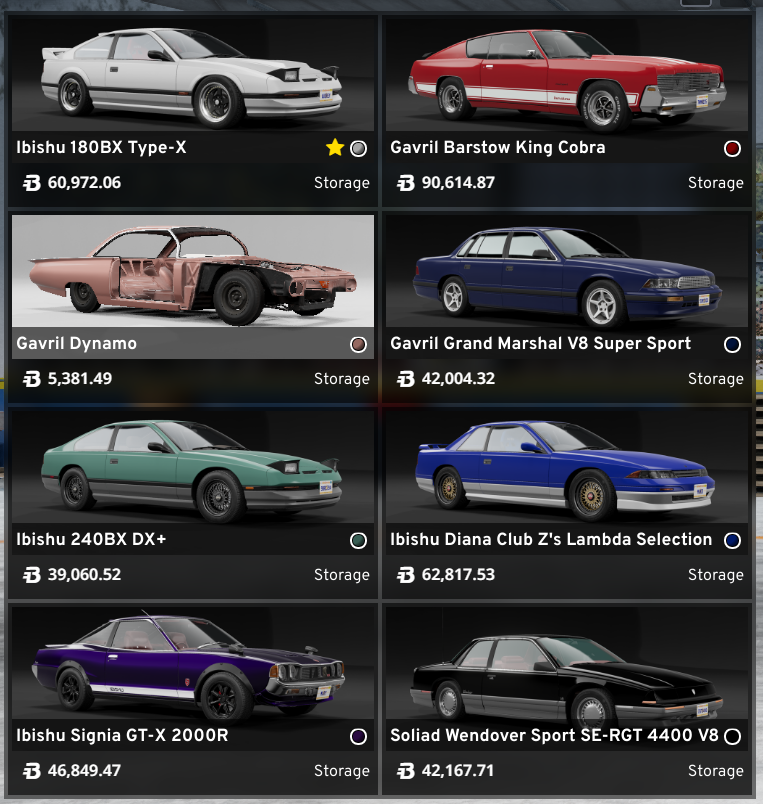Click the purple color swatch on Signia GT-X 2000R
This screenshot has width=763, height=804.
tap(358, 736)
